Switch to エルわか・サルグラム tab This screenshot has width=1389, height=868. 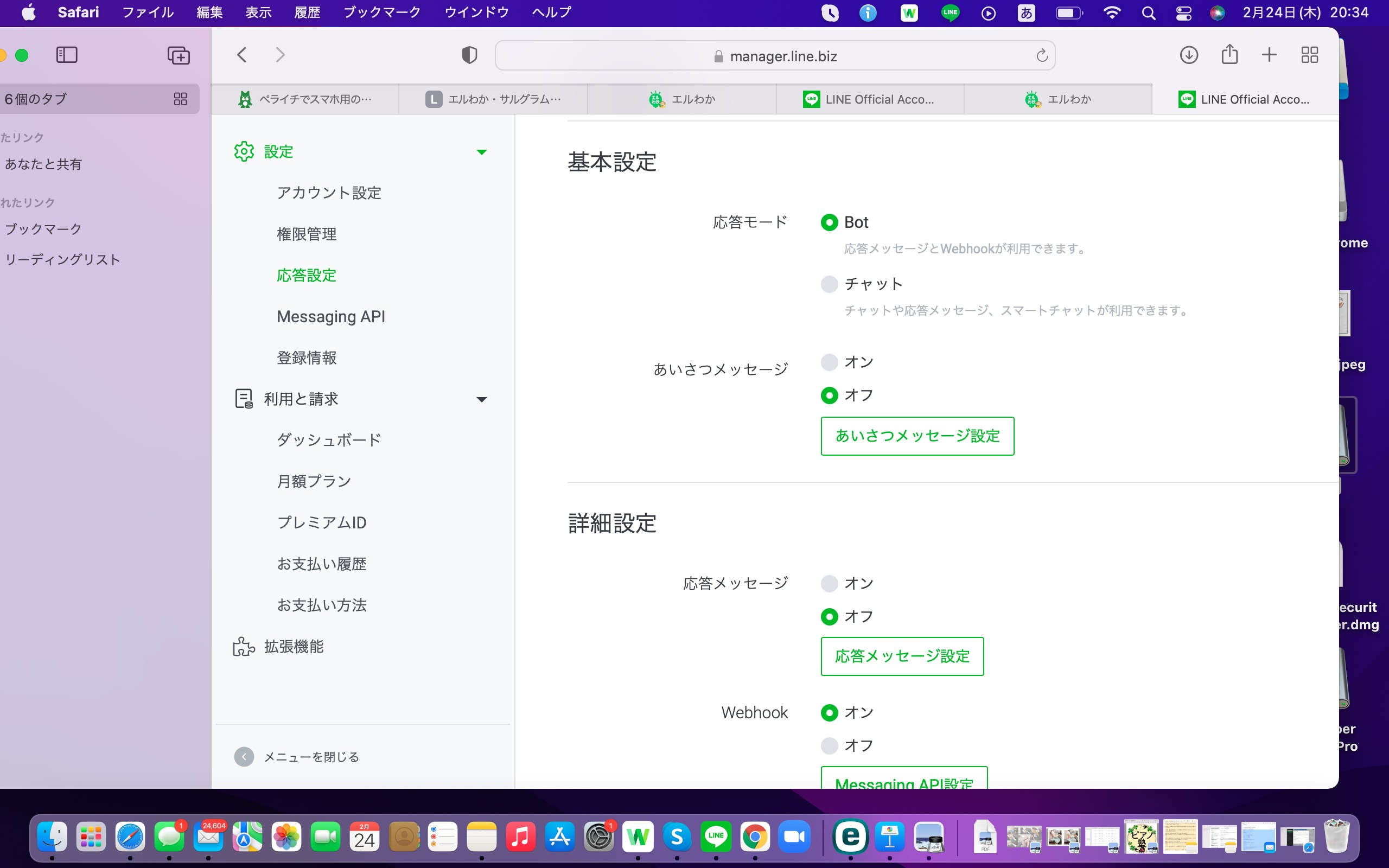coord(493,99)
